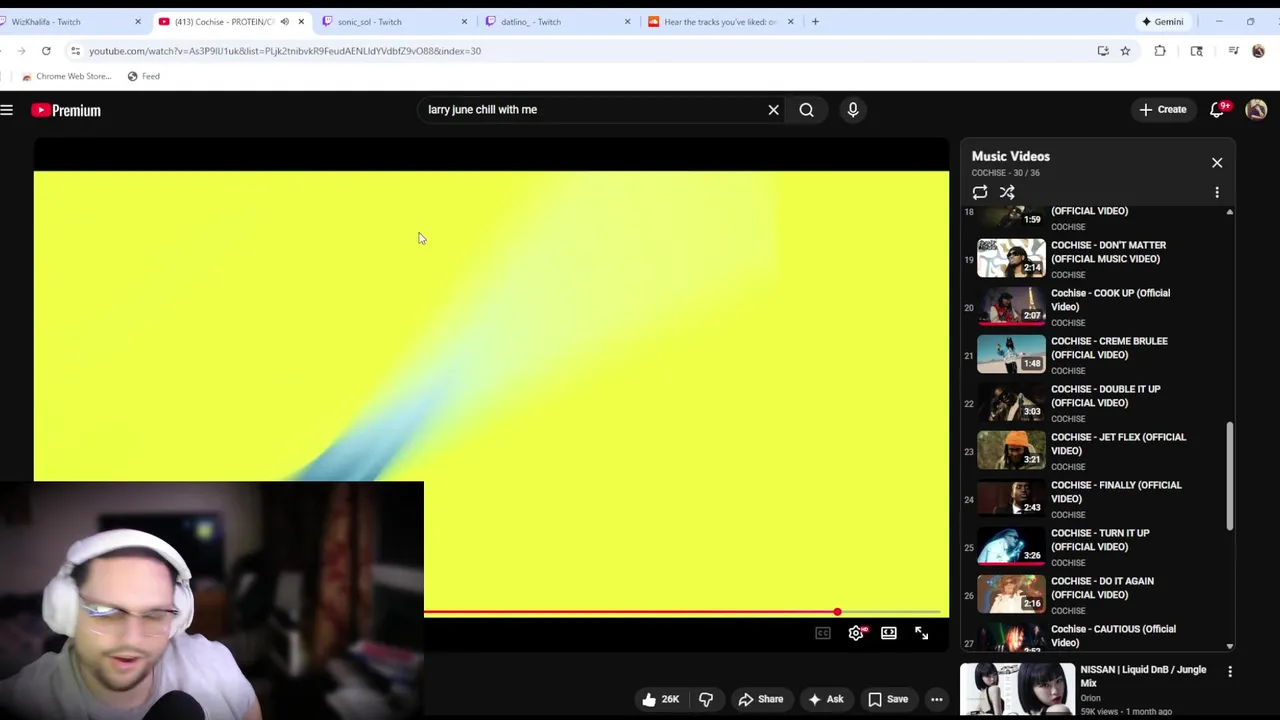This screenshot has width=1280, height=720.
Task: Clear the search box text
Action: click(773, 110)
